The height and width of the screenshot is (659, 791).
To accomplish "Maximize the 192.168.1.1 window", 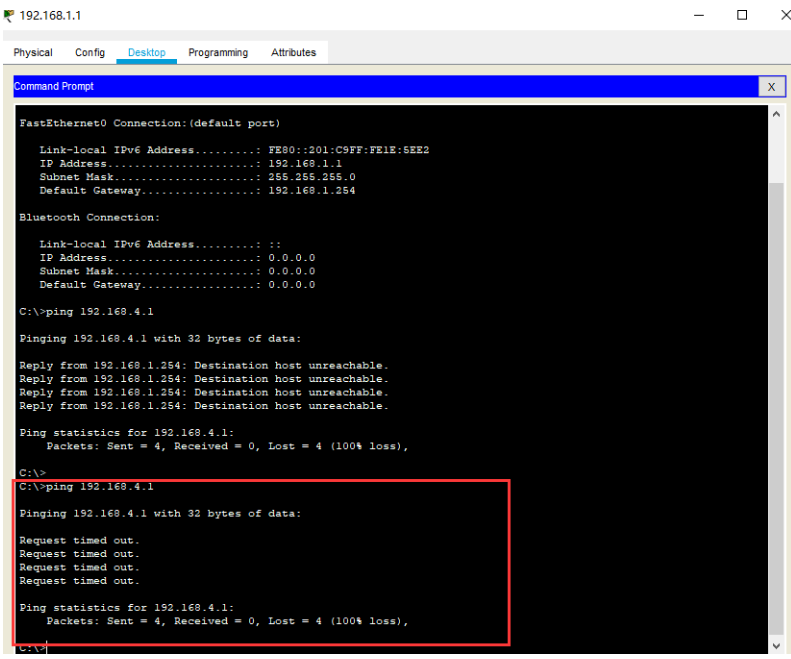I will tap(742, 15).
